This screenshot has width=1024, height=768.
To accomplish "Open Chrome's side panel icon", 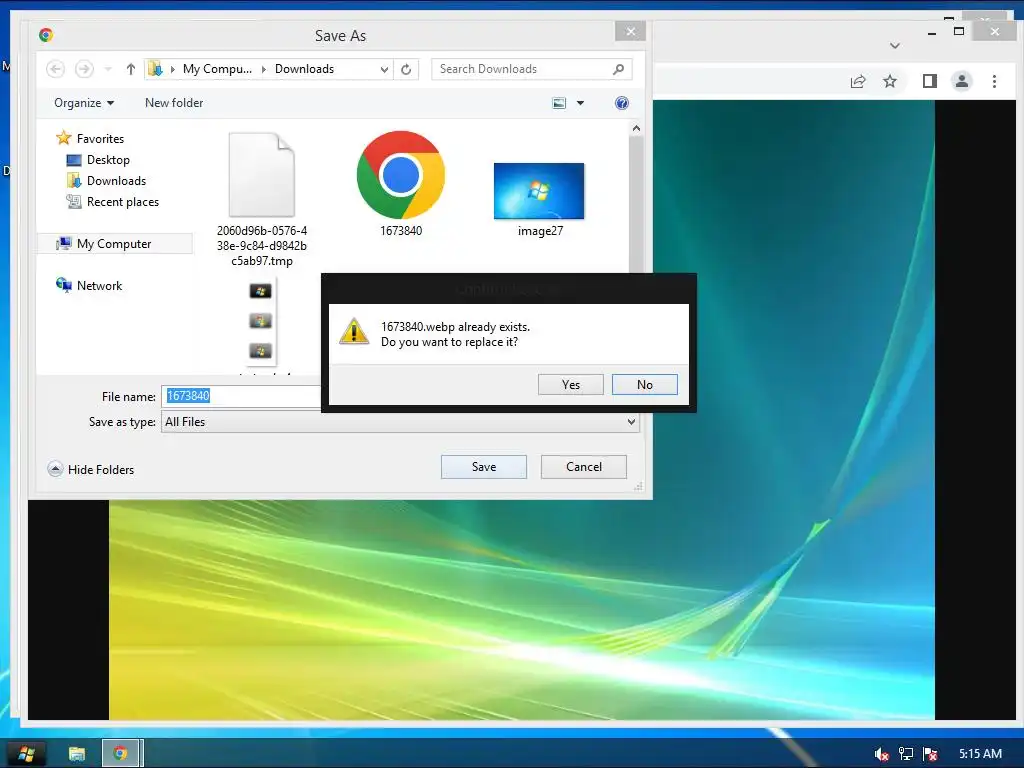I will [929, 81].
